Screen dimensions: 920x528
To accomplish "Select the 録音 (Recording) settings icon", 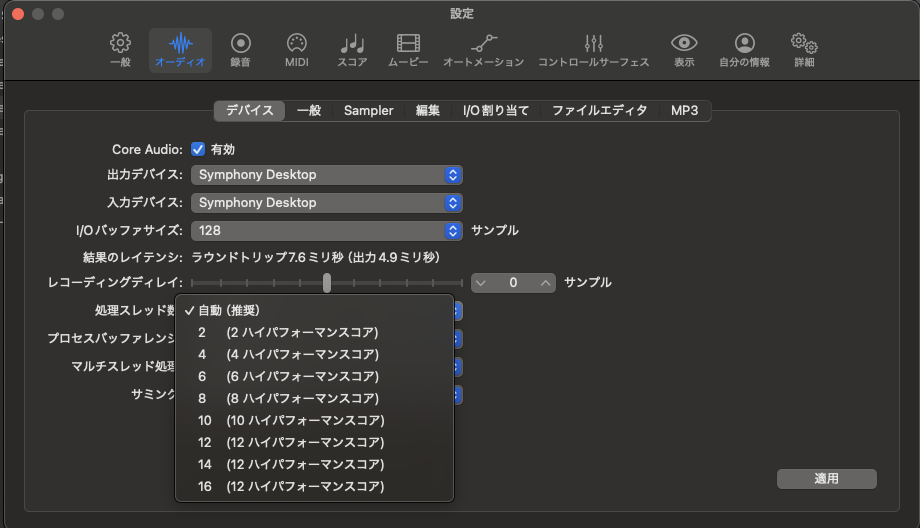I will click(x=240, y=50).
